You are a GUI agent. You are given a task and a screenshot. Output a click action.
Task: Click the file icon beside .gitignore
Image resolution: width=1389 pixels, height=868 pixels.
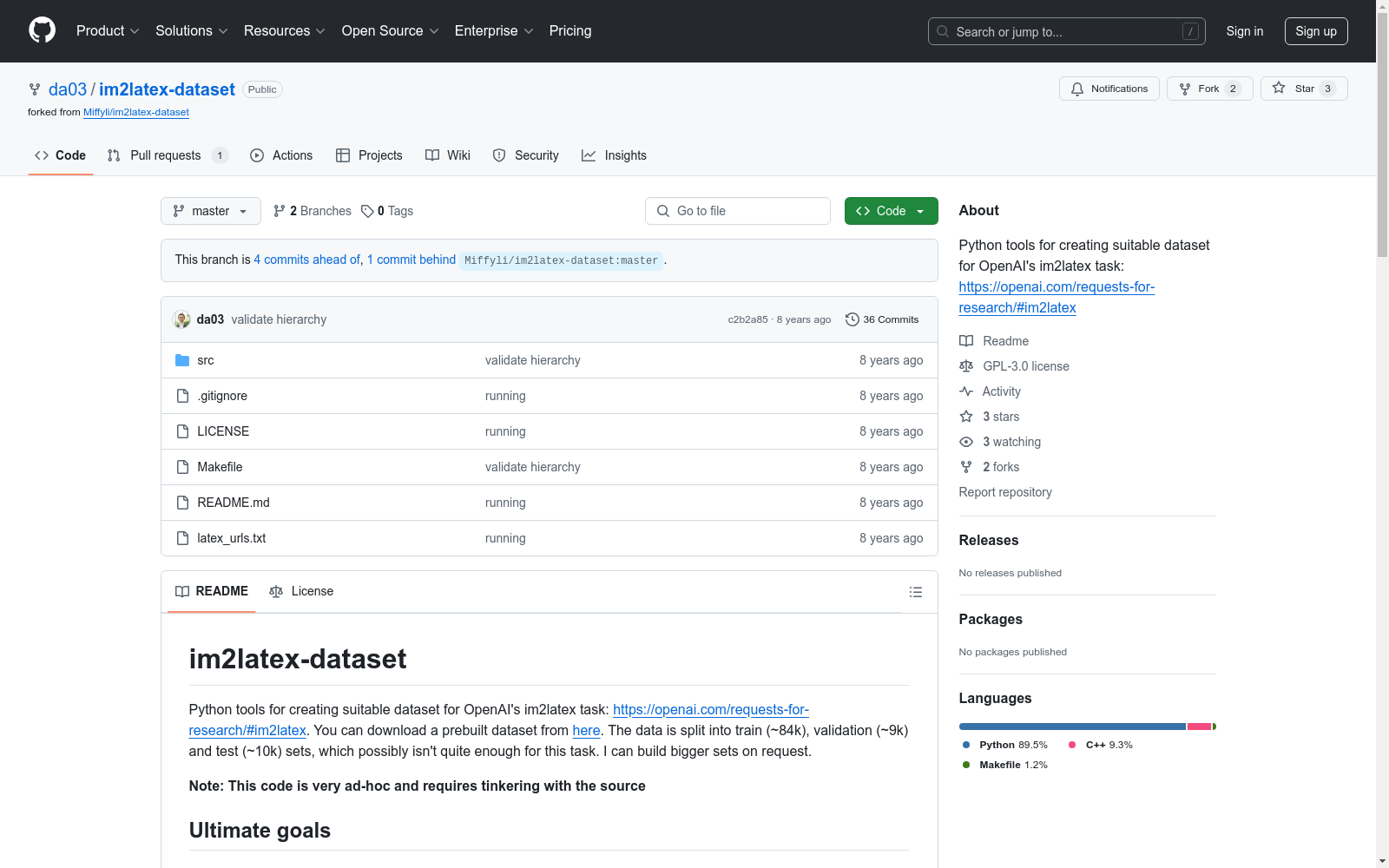[182, 396]
